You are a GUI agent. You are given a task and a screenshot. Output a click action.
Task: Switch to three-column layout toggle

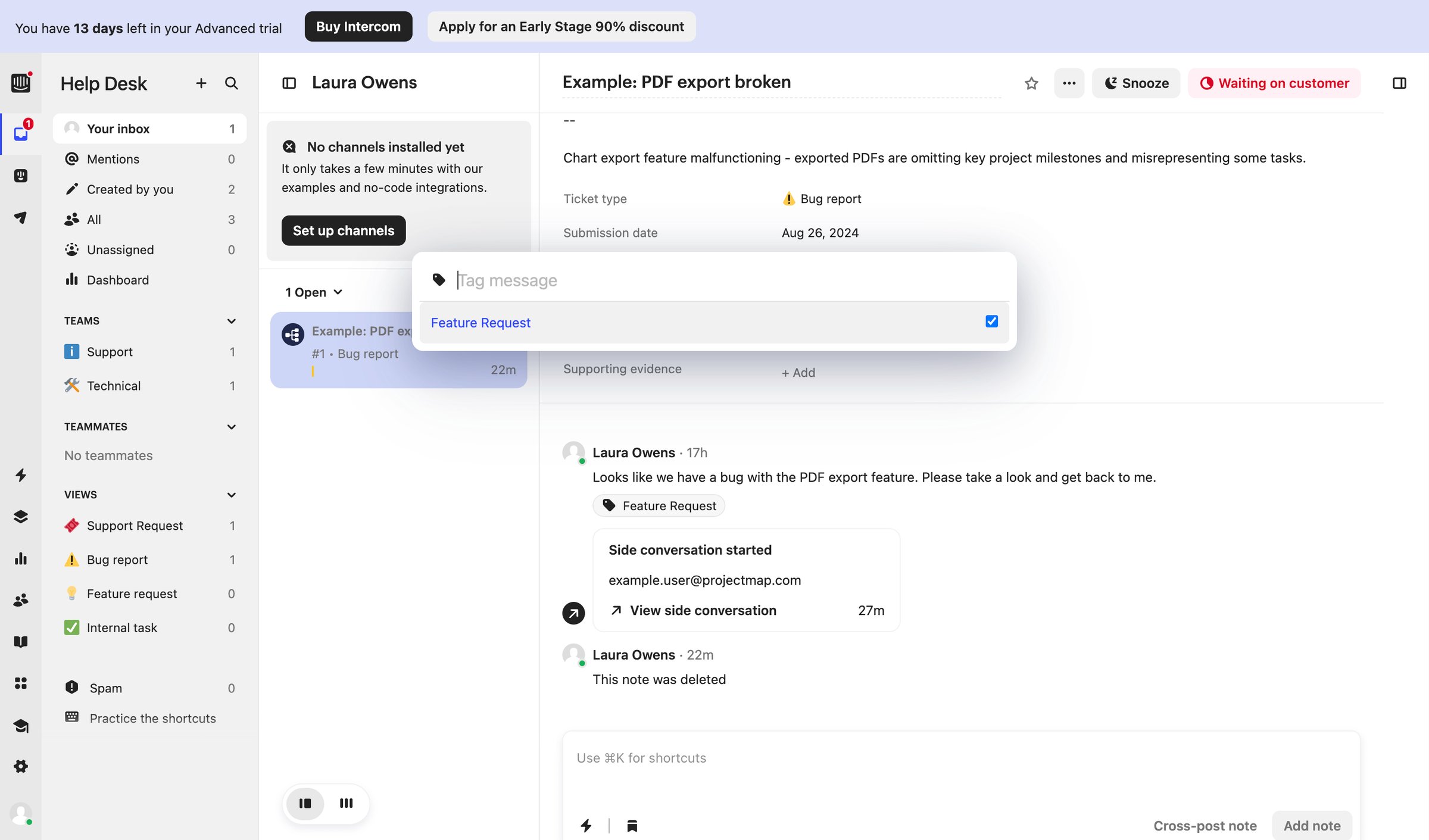click(x=346, y=804)
